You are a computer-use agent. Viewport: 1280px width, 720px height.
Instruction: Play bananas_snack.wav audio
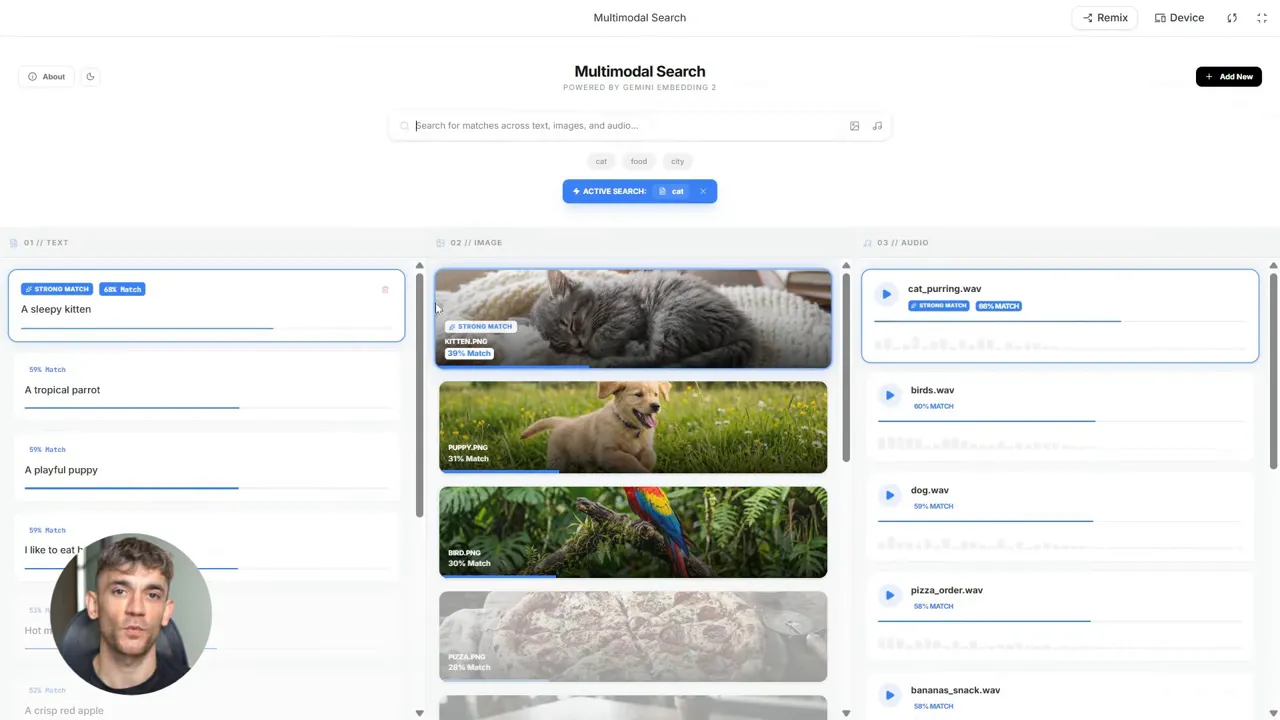tap(889, 695)
